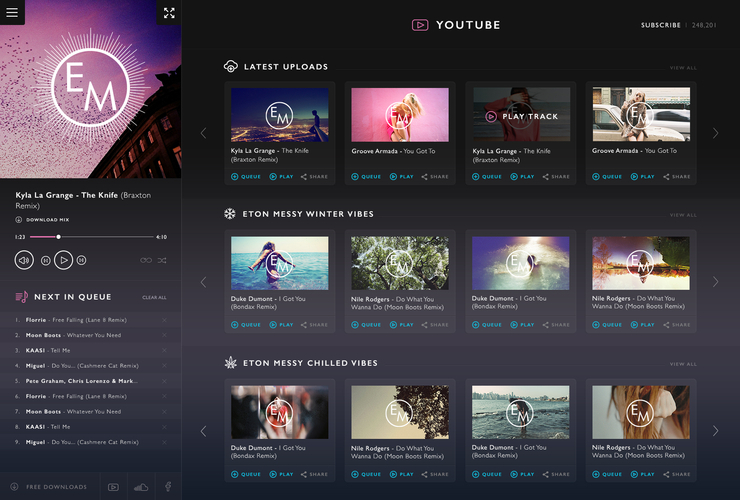Toggle shuffle mode
The image size is (740, 500).
point(162,260)
